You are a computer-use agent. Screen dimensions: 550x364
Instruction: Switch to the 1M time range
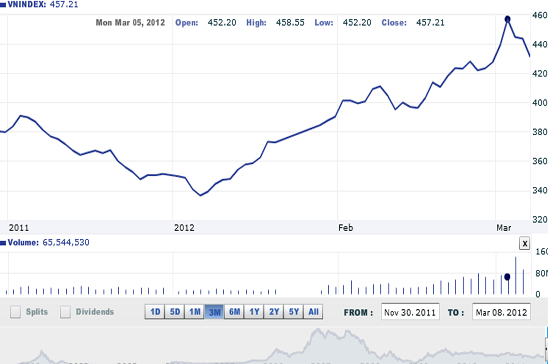click(195, 312)
